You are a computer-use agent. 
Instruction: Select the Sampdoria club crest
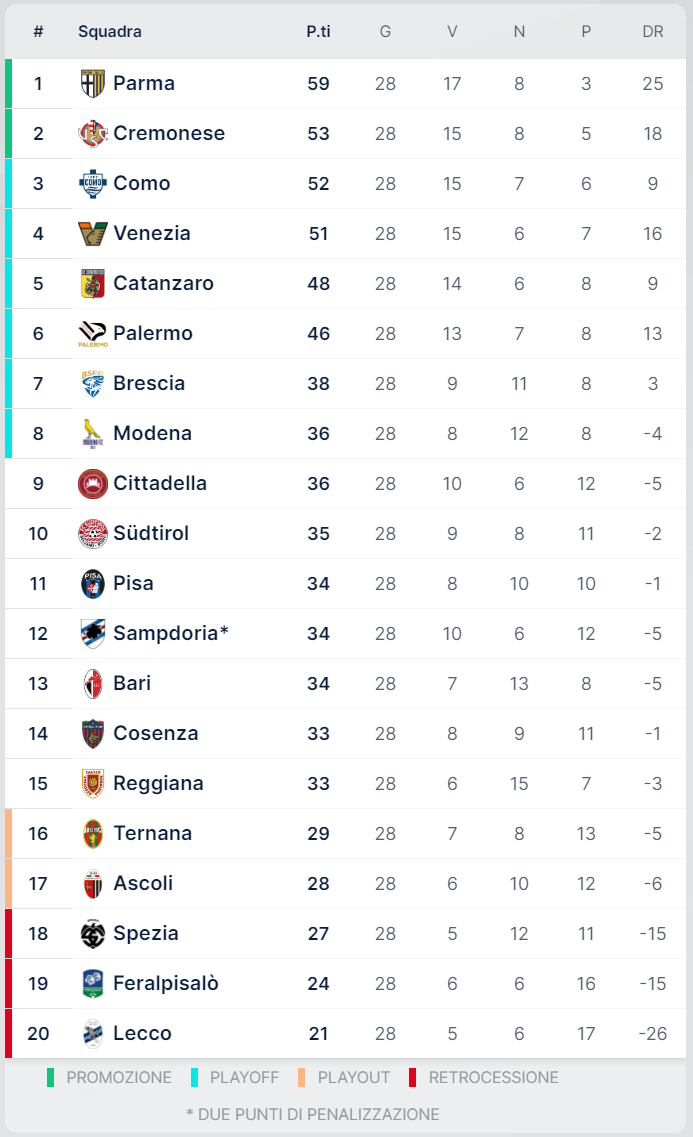coord(92,633)
